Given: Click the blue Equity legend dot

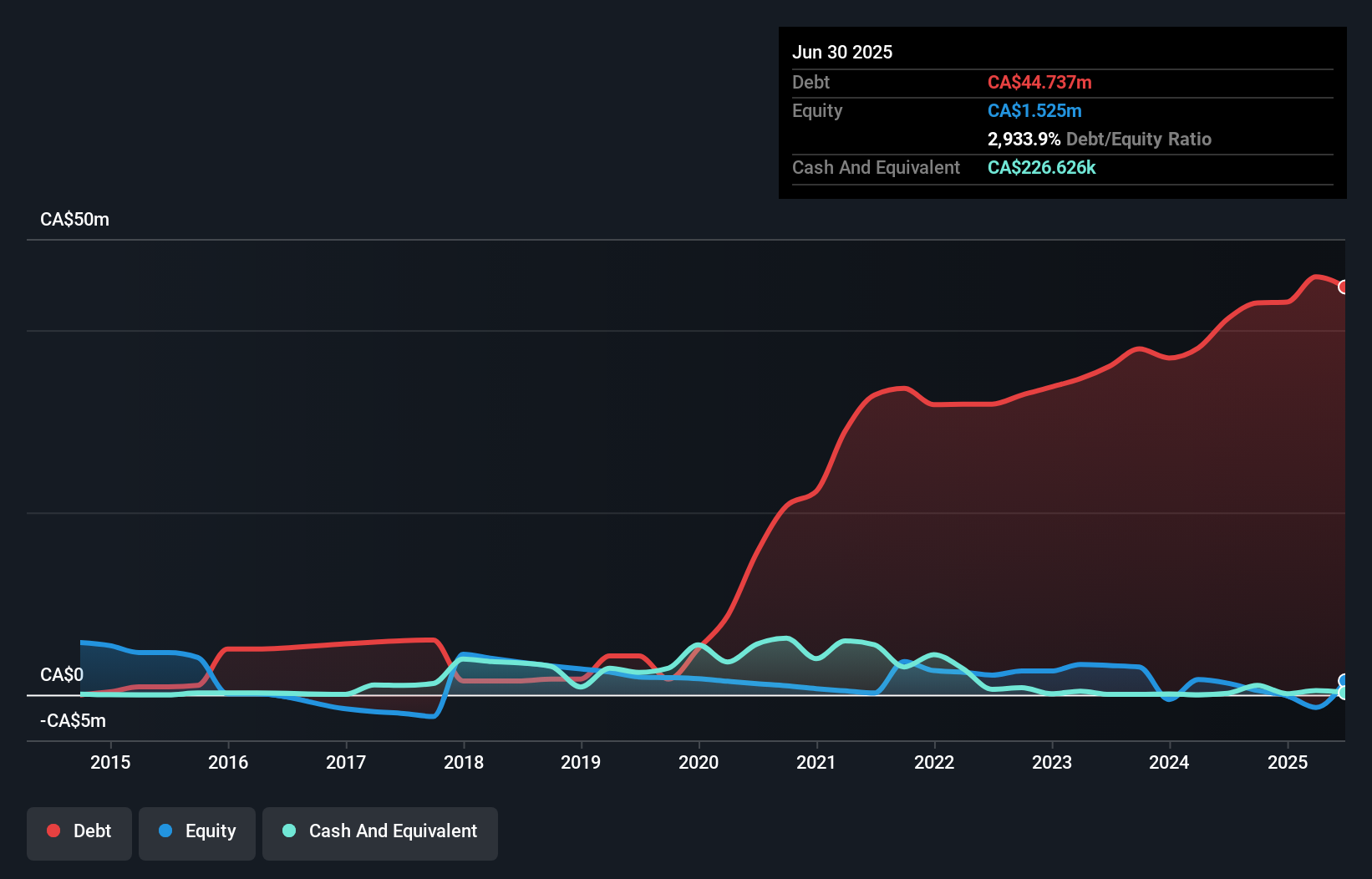Looking at the screenshot, I should tap(165, 831).
